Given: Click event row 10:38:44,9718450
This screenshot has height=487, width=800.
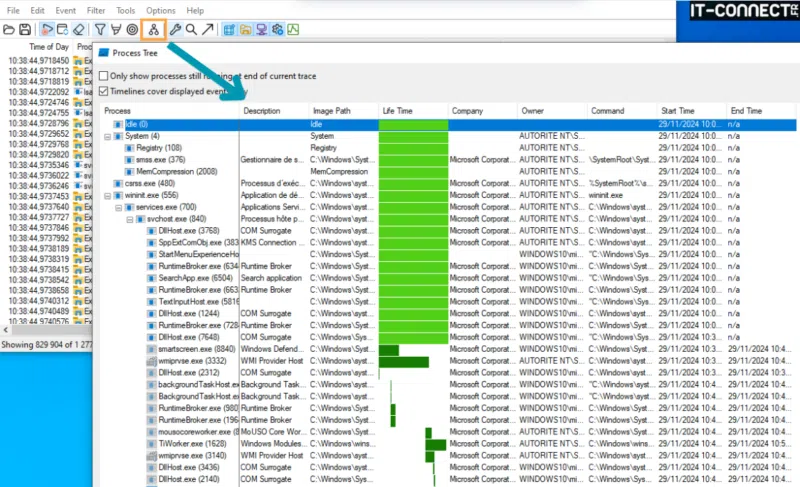Looking at the screenshot, I should pos(46,61).
